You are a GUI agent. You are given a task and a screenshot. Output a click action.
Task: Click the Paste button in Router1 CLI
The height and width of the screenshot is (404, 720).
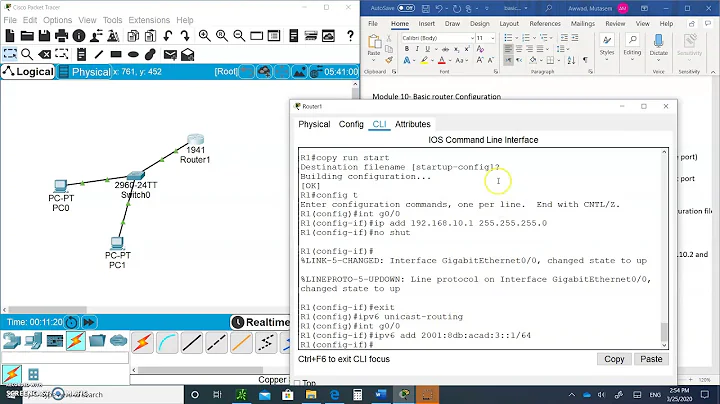(x=651, y=359)
